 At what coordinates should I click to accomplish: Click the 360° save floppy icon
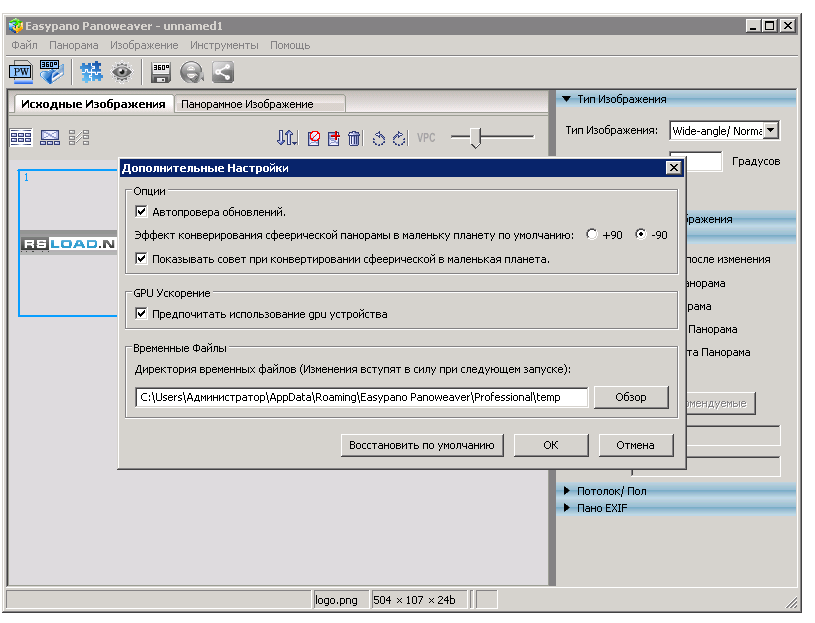coord(161,73)
